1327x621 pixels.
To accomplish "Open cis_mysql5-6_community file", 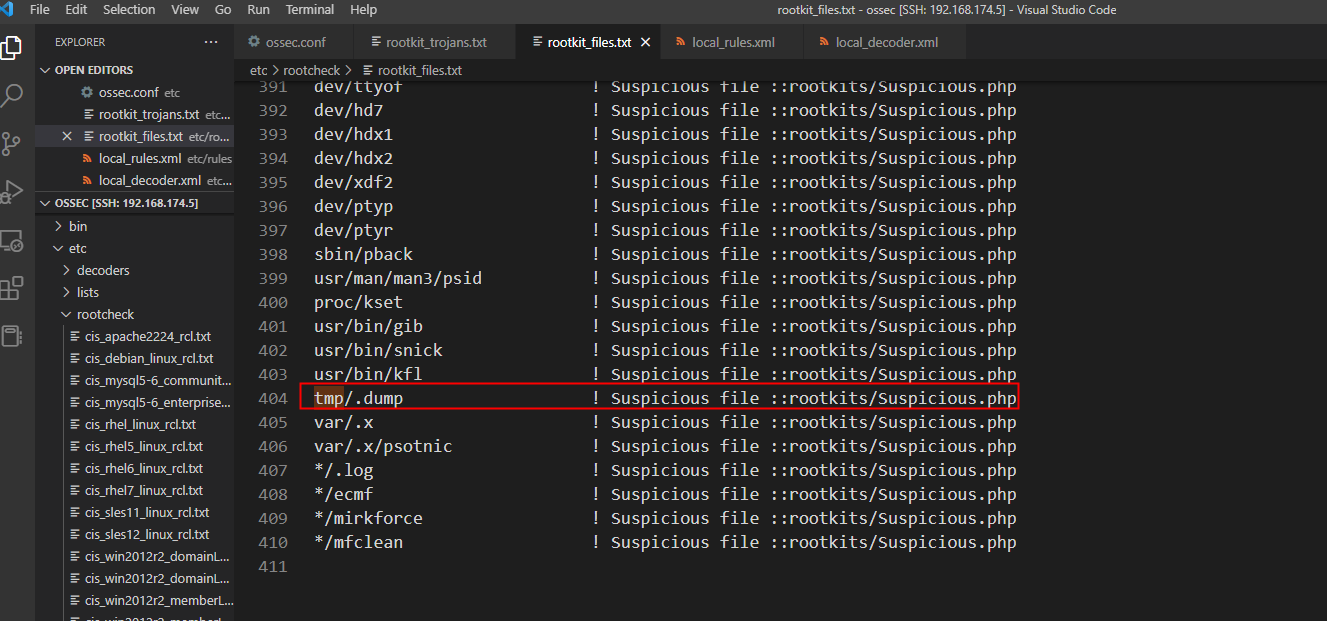I will [158, 380].
